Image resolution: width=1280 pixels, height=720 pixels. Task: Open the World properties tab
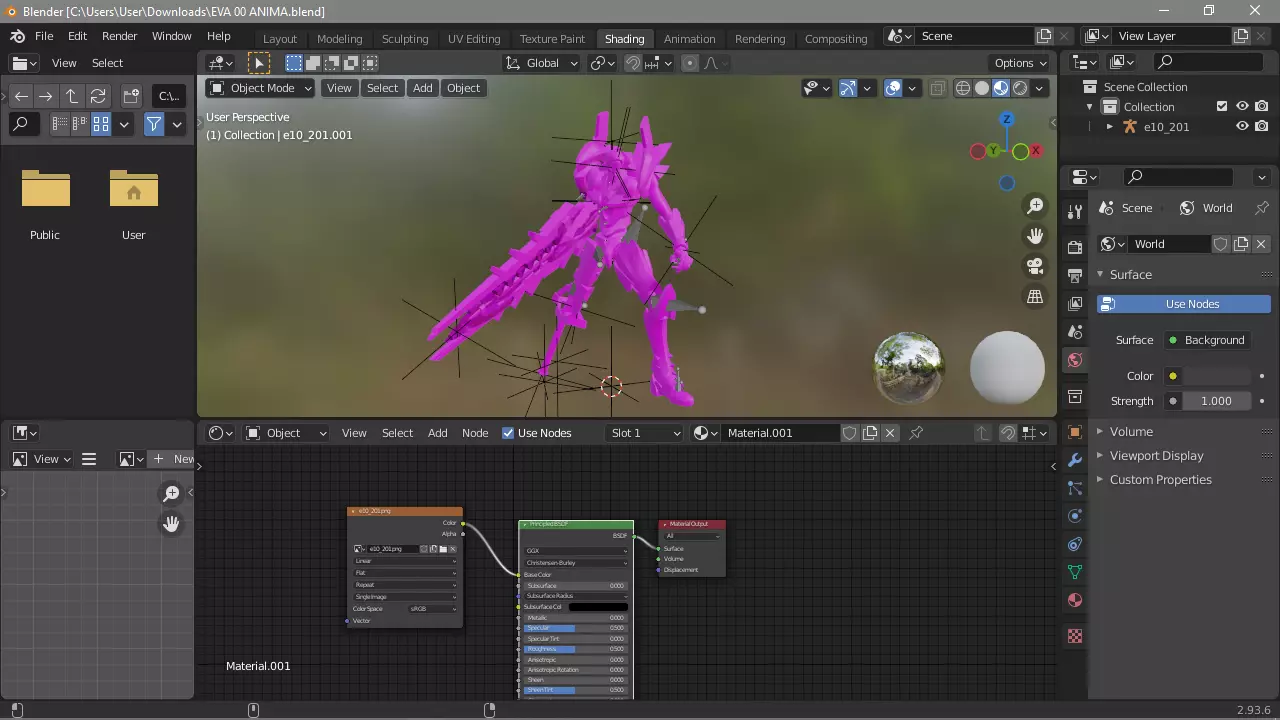[x=1075, y=360]
